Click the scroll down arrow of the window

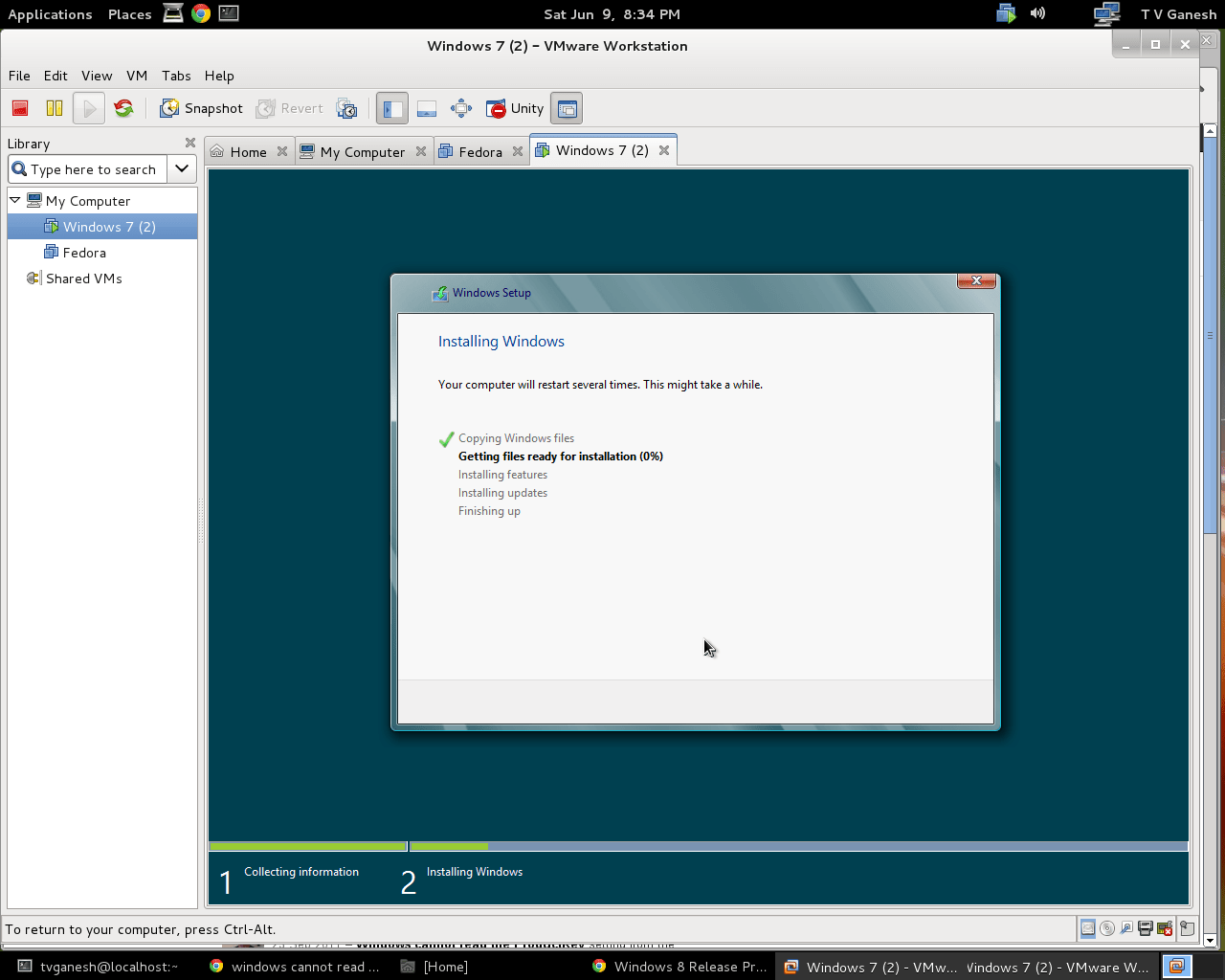1210,940
